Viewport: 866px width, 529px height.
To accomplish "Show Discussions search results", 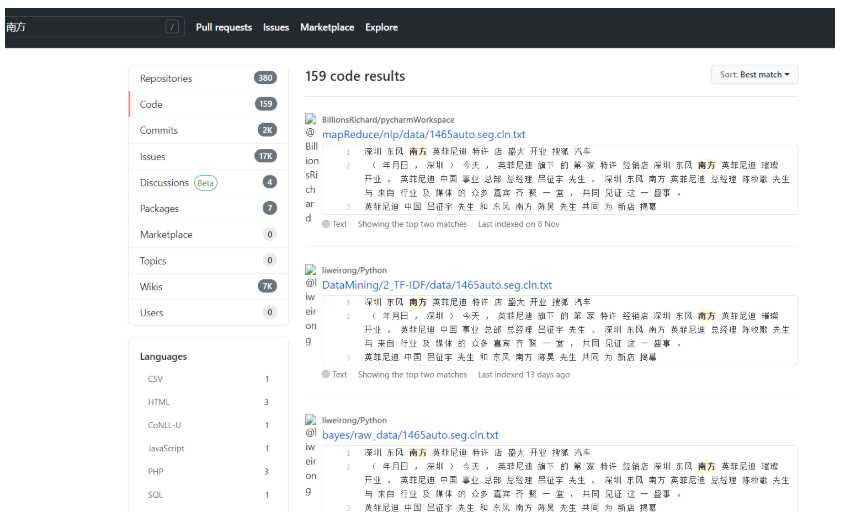I will click(x=208, y=182).
